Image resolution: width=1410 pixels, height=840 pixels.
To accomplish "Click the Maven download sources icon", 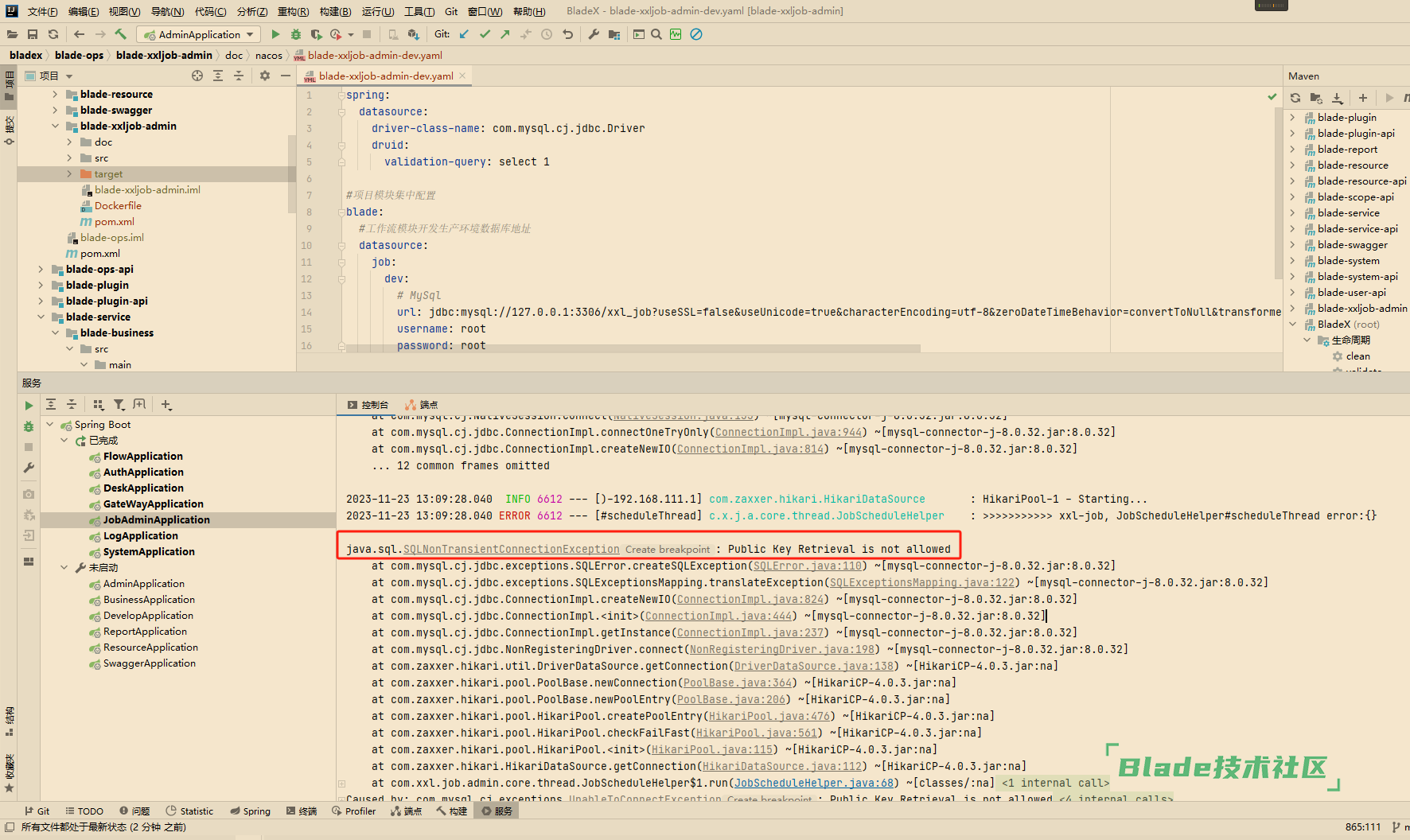I will (x=1338, y=98).
